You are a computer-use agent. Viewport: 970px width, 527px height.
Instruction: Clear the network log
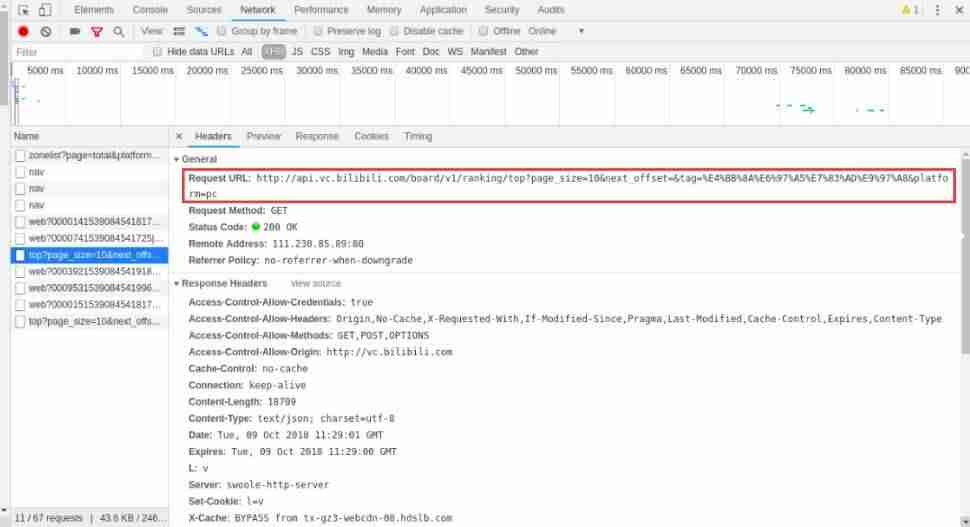tap(46, 31)
